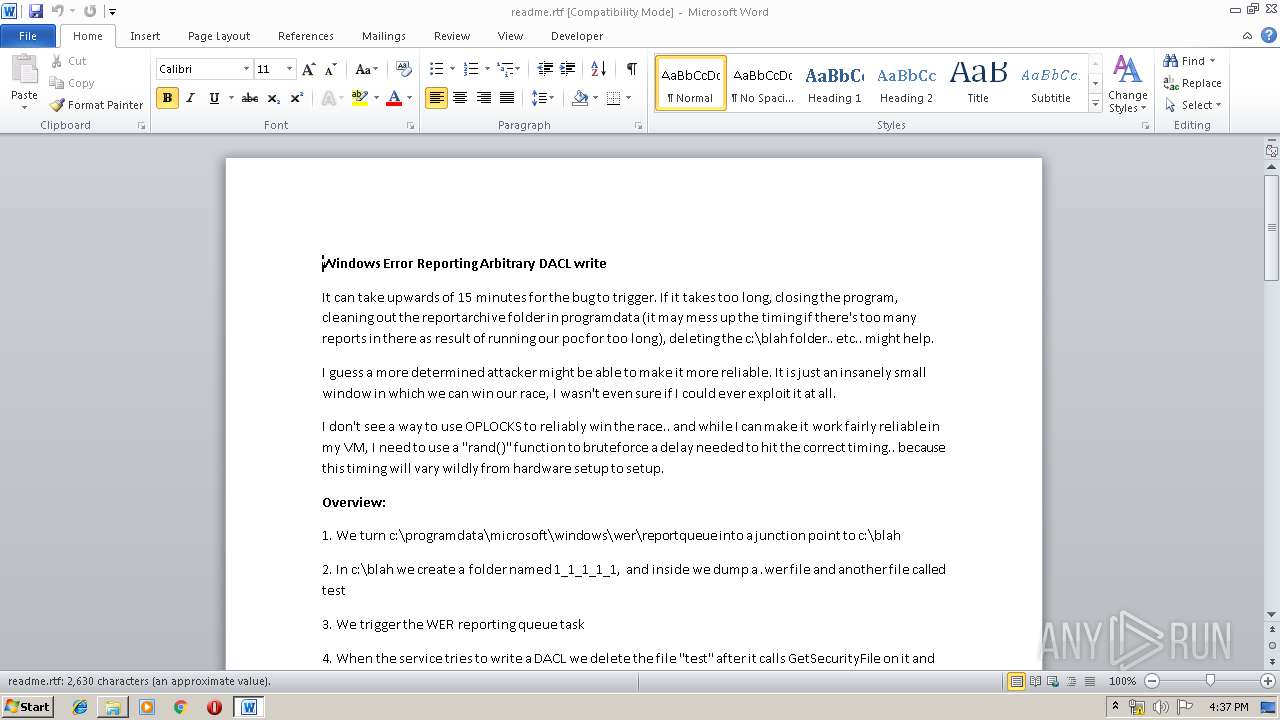The image size is (1280, 720).
Task: Click the Sort A-Z icon
Action: coord(599,69)
